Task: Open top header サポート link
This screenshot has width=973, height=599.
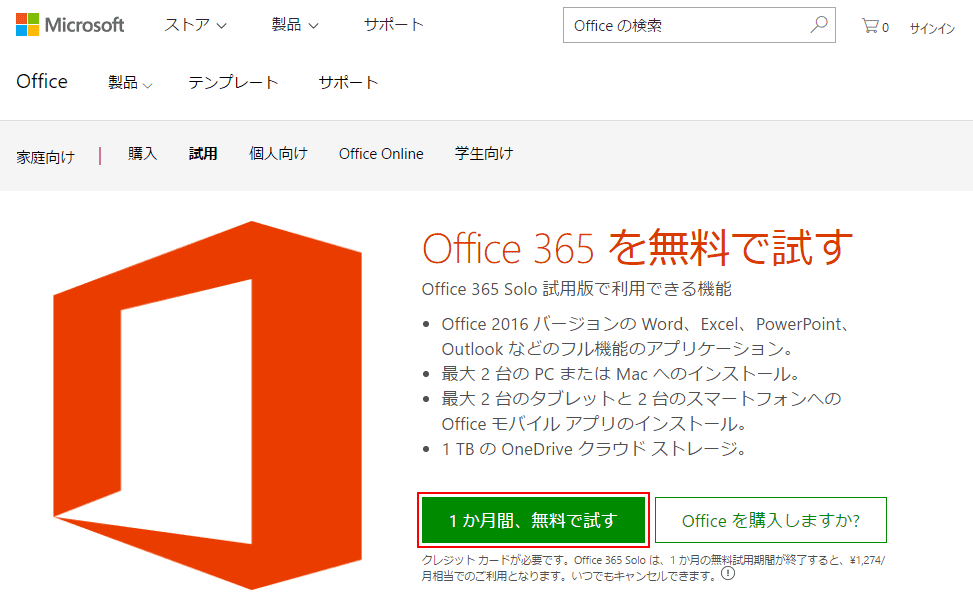Action: point(393,25)
